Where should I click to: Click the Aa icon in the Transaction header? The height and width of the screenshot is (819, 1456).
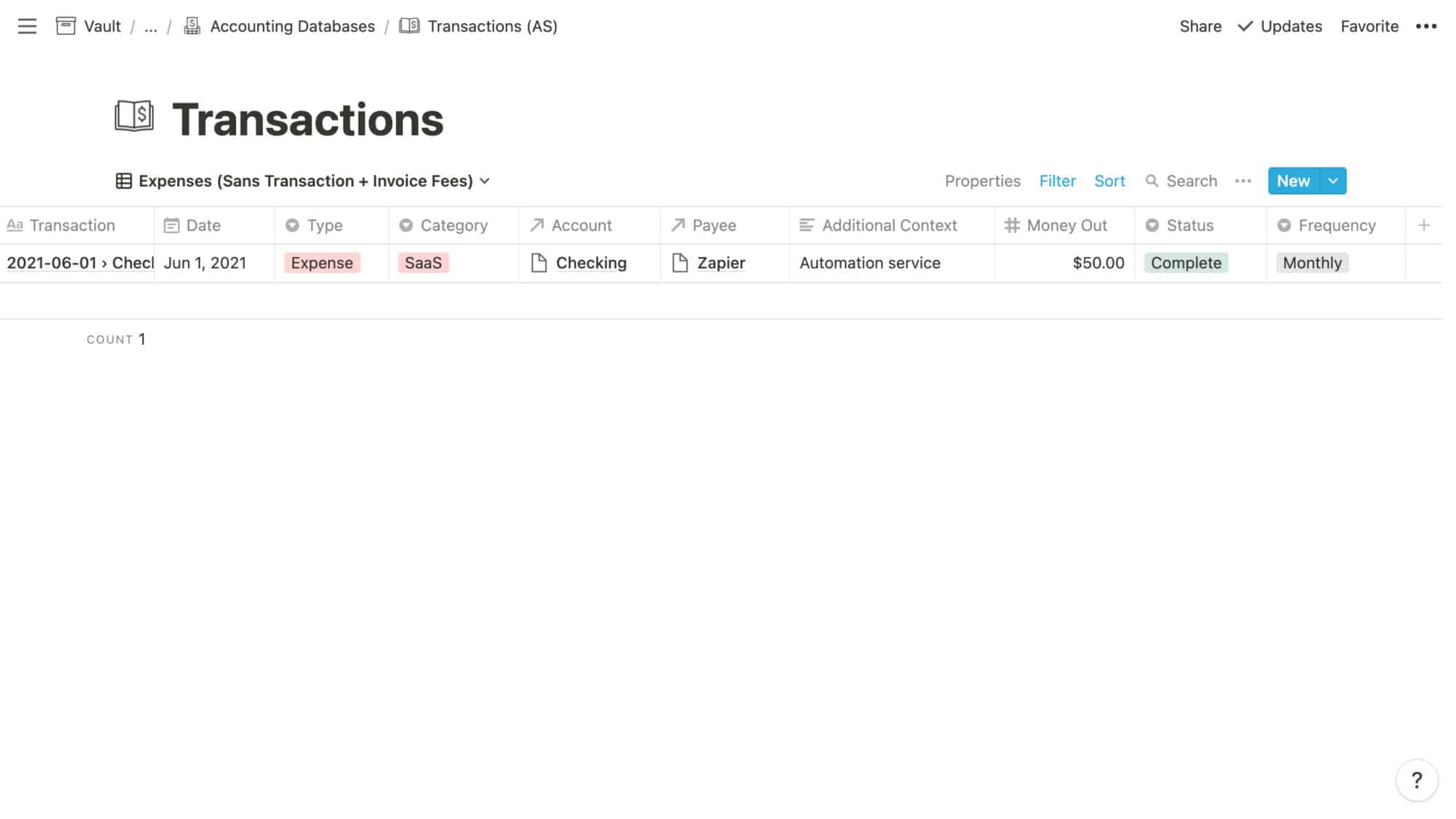(x=15, y=226)
